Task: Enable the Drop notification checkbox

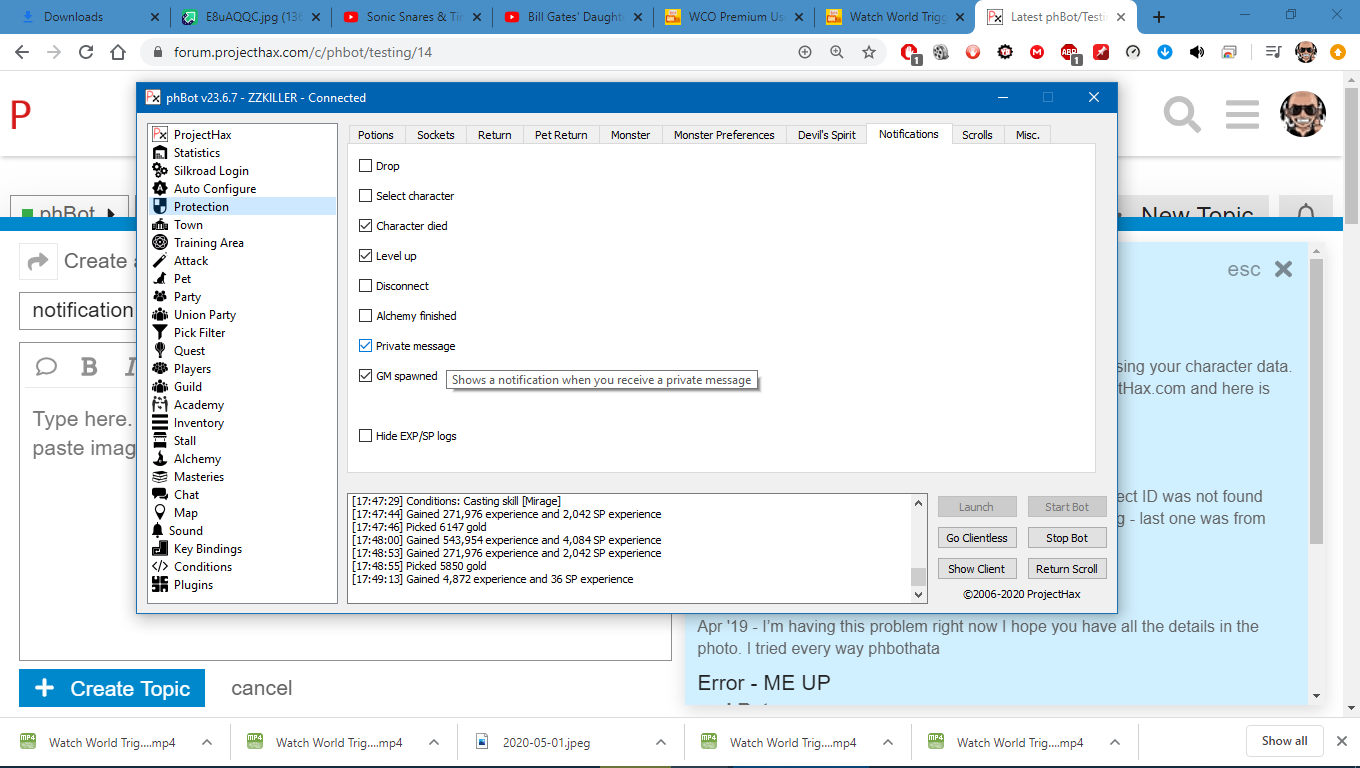Action: tap(366, 166)
